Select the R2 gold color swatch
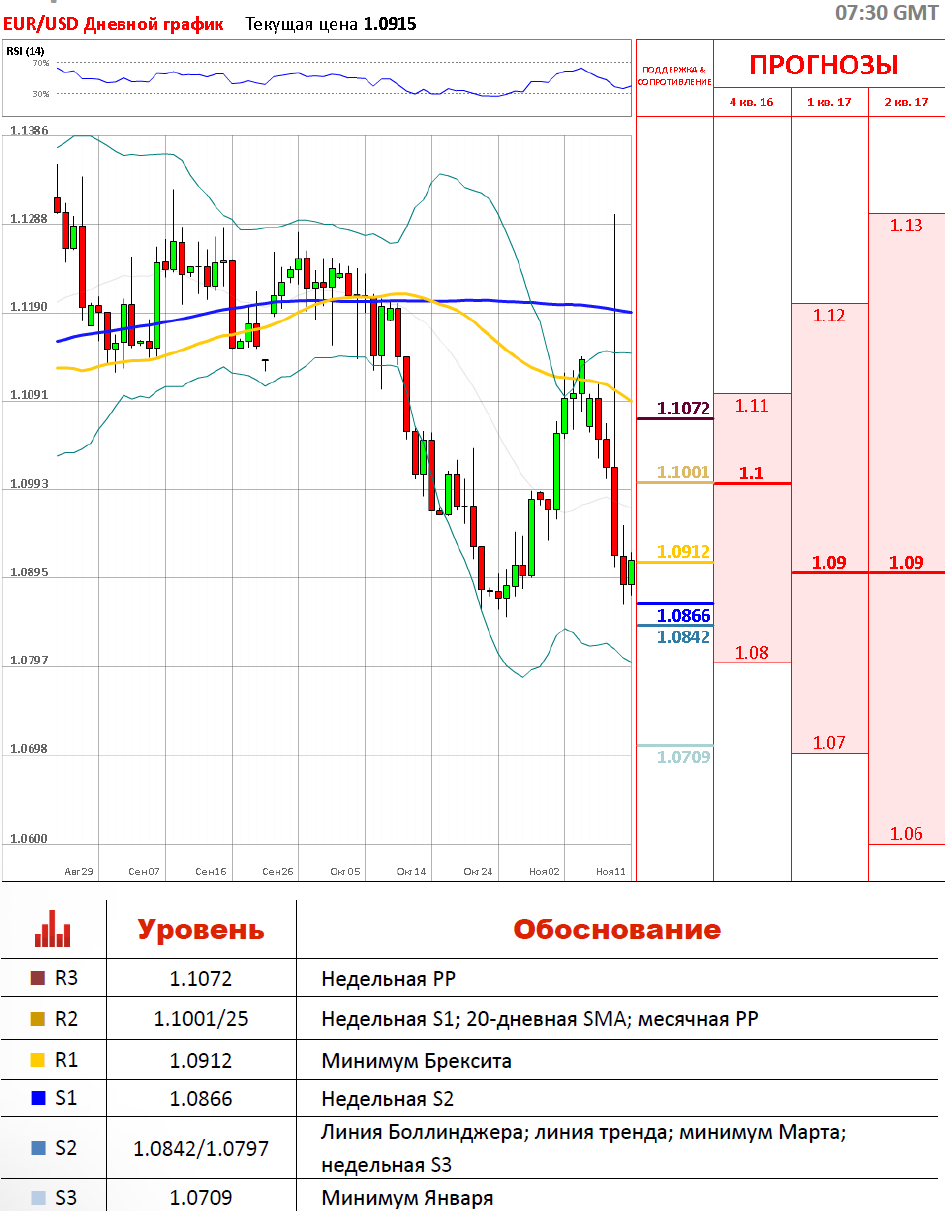The height and width of the screenshot is (1211, 945). click(38, 1019)
